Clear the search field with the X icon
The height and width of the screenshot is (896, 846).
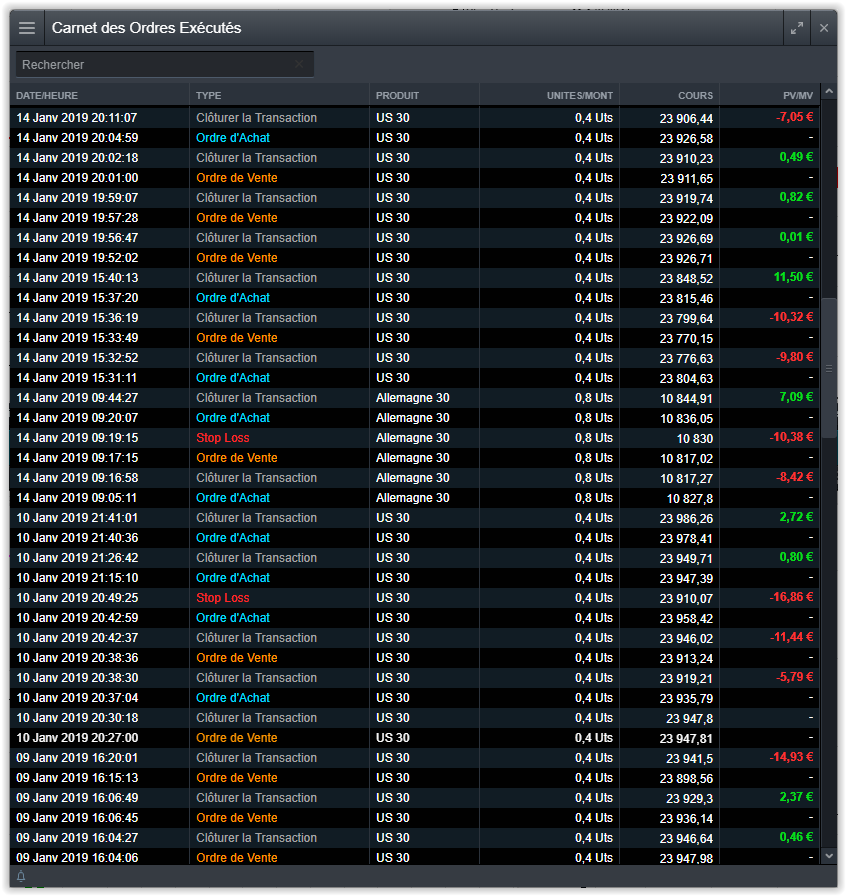(299, 64)
